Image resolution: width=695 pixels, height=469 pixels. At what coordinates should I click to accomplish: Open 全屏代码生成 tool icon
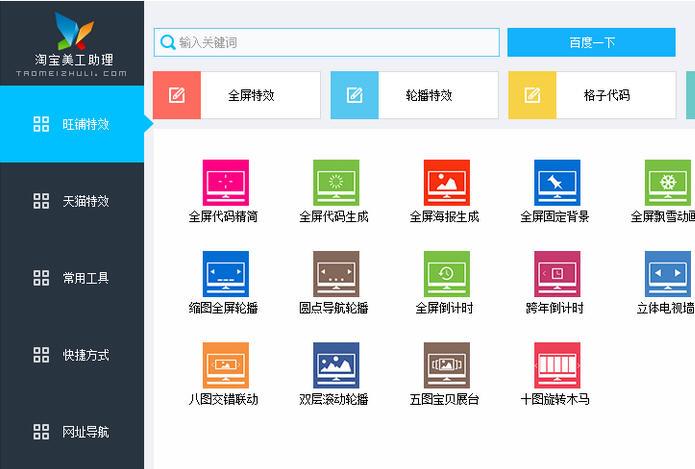[x=336, y=183]
